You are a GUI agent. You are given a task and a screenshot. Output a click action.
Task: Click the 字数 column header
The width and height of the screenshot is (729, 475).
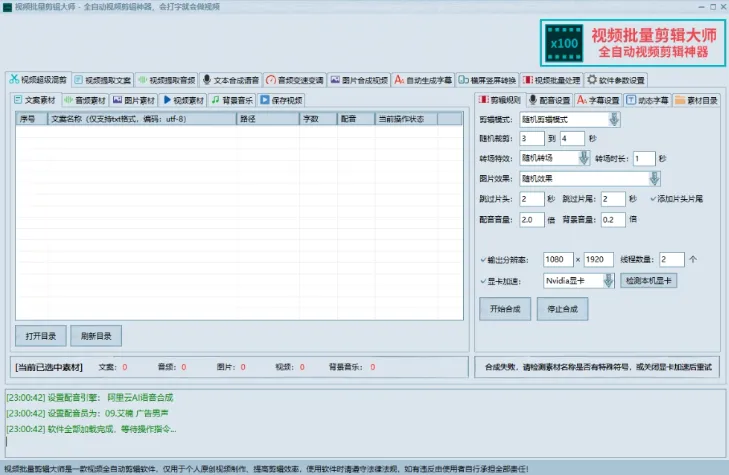(318, 119)
